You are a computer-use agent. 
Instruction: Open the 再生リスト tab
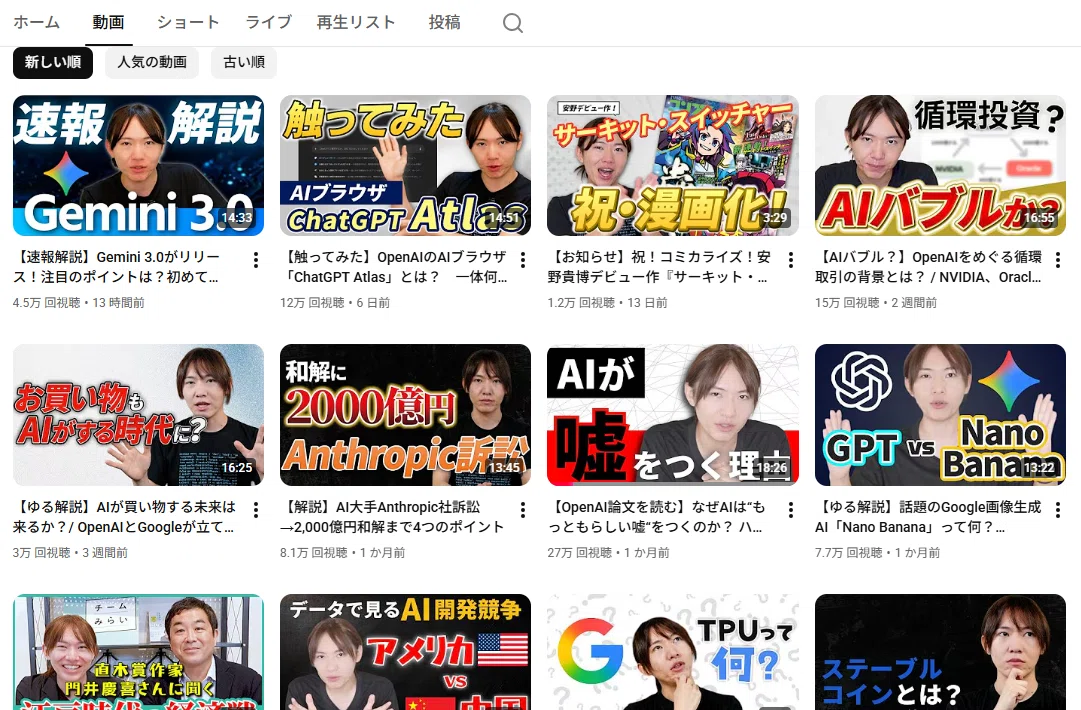click(x=356, y=22)
